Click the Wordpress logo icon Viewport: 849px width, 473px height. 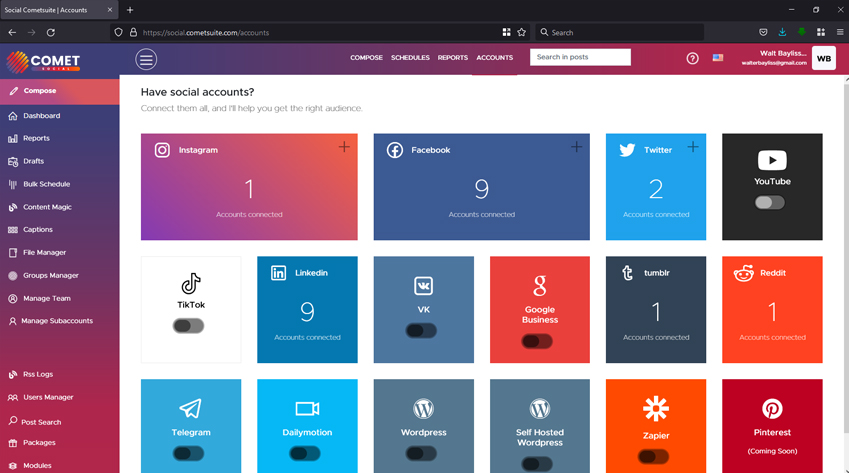[x=423, y=409]
